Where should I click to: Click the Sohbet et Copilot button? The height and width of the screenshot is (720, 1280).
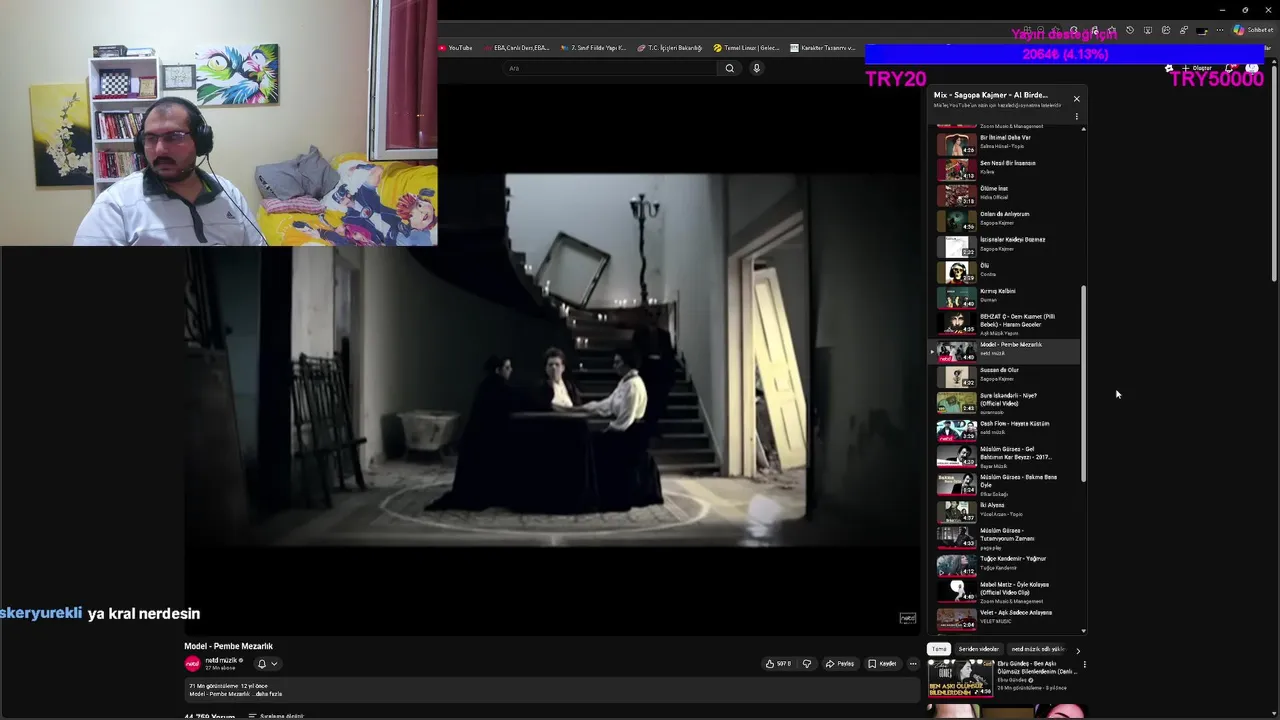[x=1252, y=30]
